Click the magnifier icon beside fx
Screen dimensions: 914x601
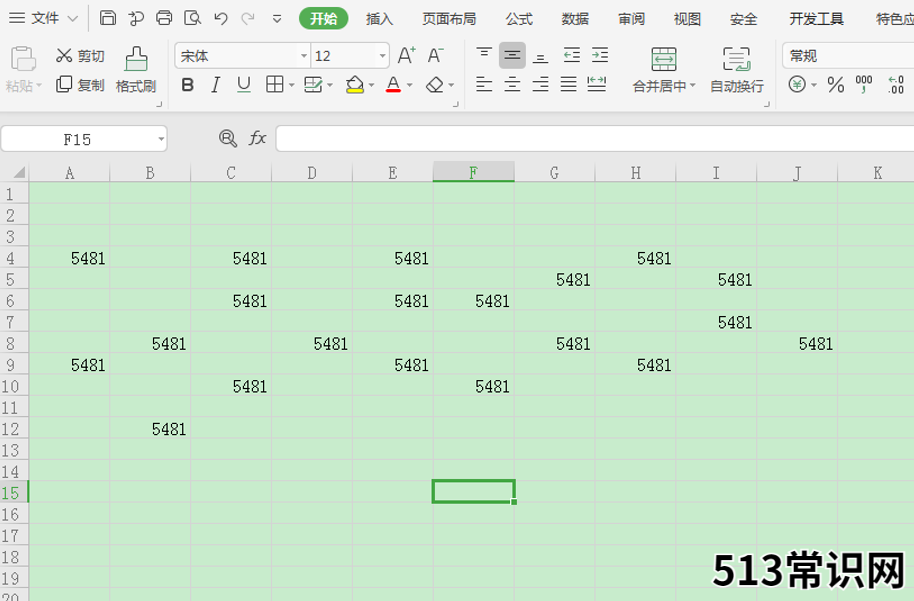(x=227, y=138)
